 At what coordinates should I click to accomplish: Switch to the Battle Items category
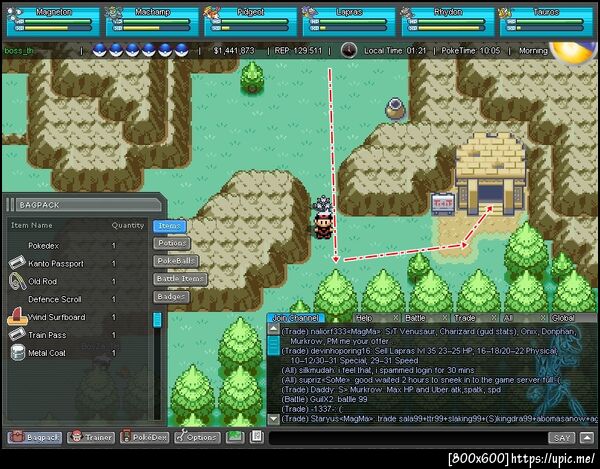180,279
